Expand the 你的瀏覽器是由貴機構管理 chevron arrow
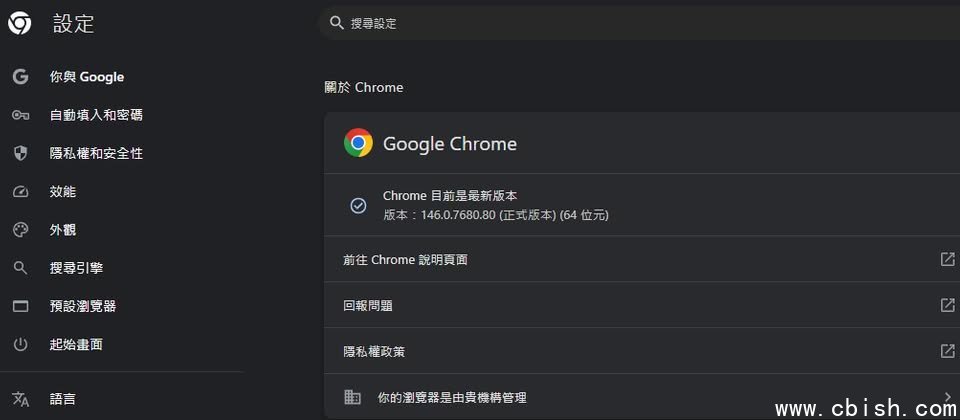This screenshot has height=420, width=960. click(x=947, y=397)
